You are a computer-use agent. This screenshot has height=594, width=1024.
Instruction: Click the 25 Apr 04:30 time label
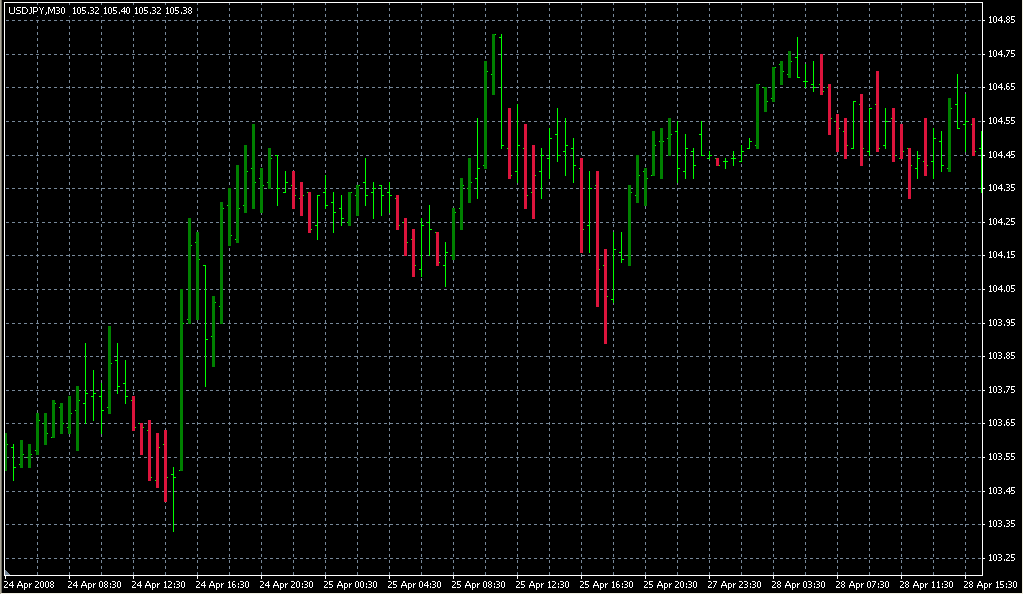(414, 585)
